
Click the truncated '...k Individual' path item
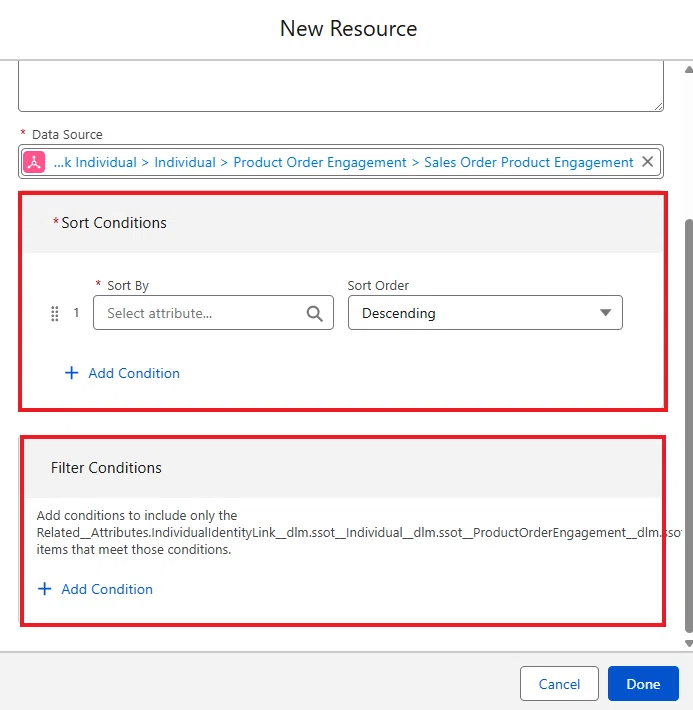95,162
